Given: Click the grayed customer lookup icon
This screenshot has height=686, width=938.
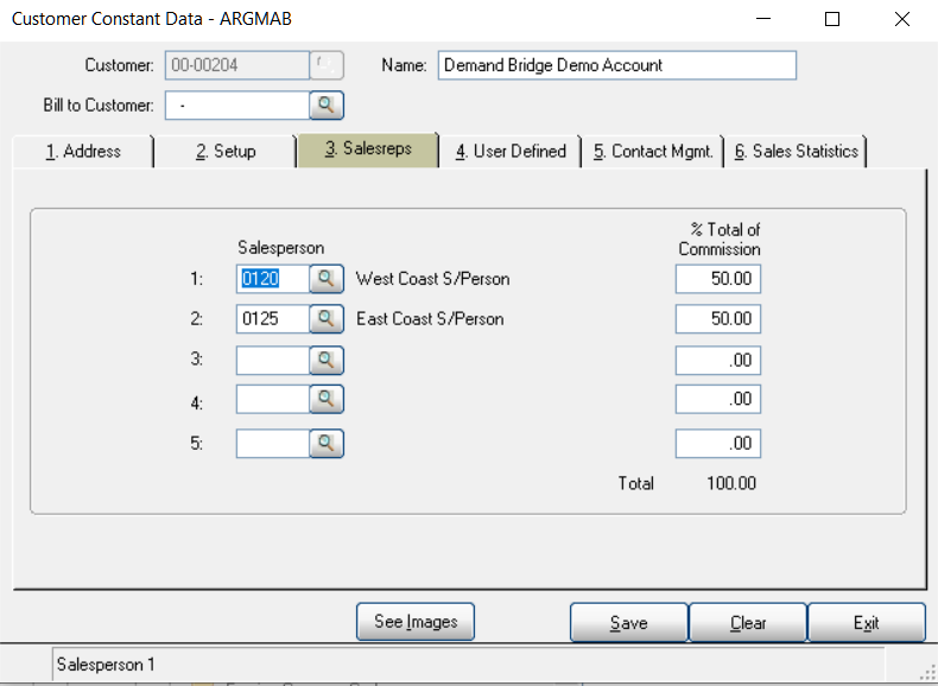Looking at the screenshot, I should pyautogui.click(x=327, y=65).
